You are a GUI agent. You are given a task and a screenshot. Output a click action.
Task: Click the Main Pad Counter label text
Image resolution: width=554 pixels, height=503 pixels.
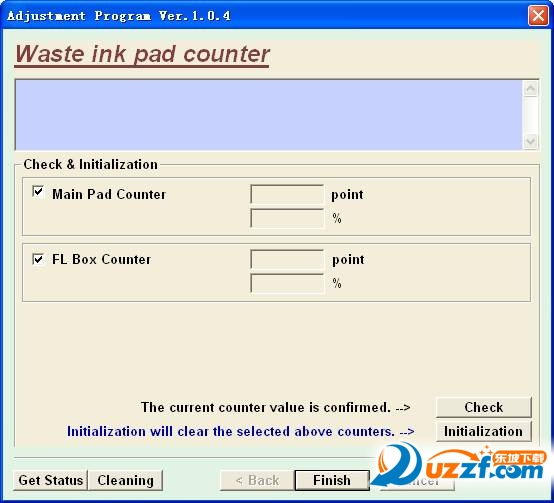click(109, 194)
